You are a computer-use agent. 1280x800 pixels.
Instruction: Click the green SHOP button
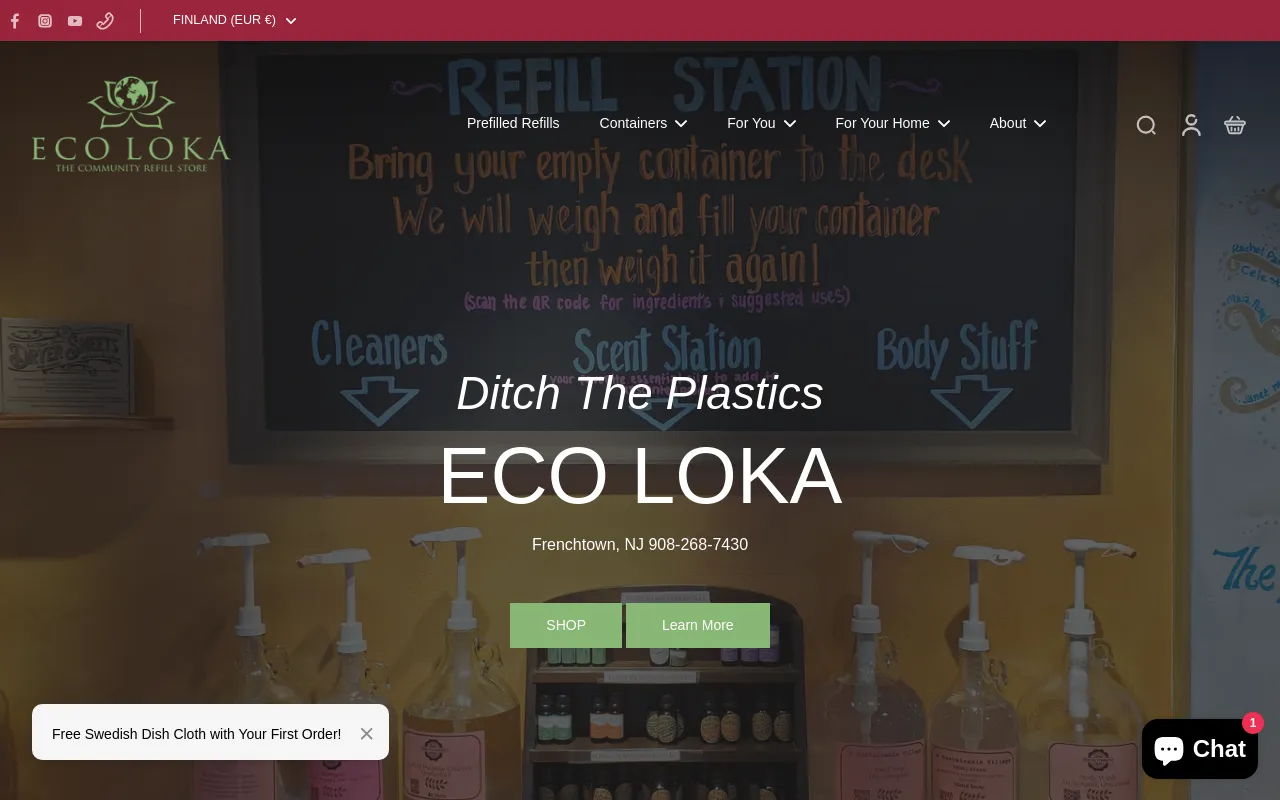(x=566, y=625)
